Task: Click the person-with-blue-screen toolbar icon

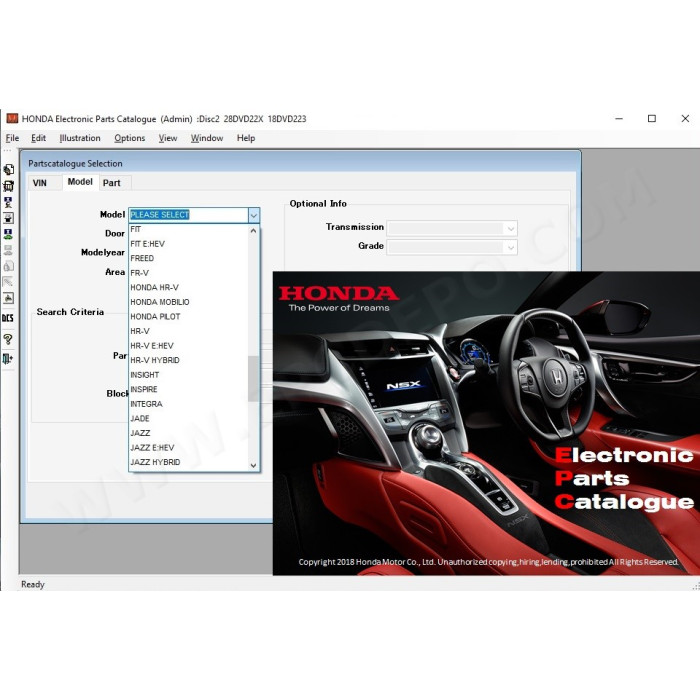Action: [8, 202]
